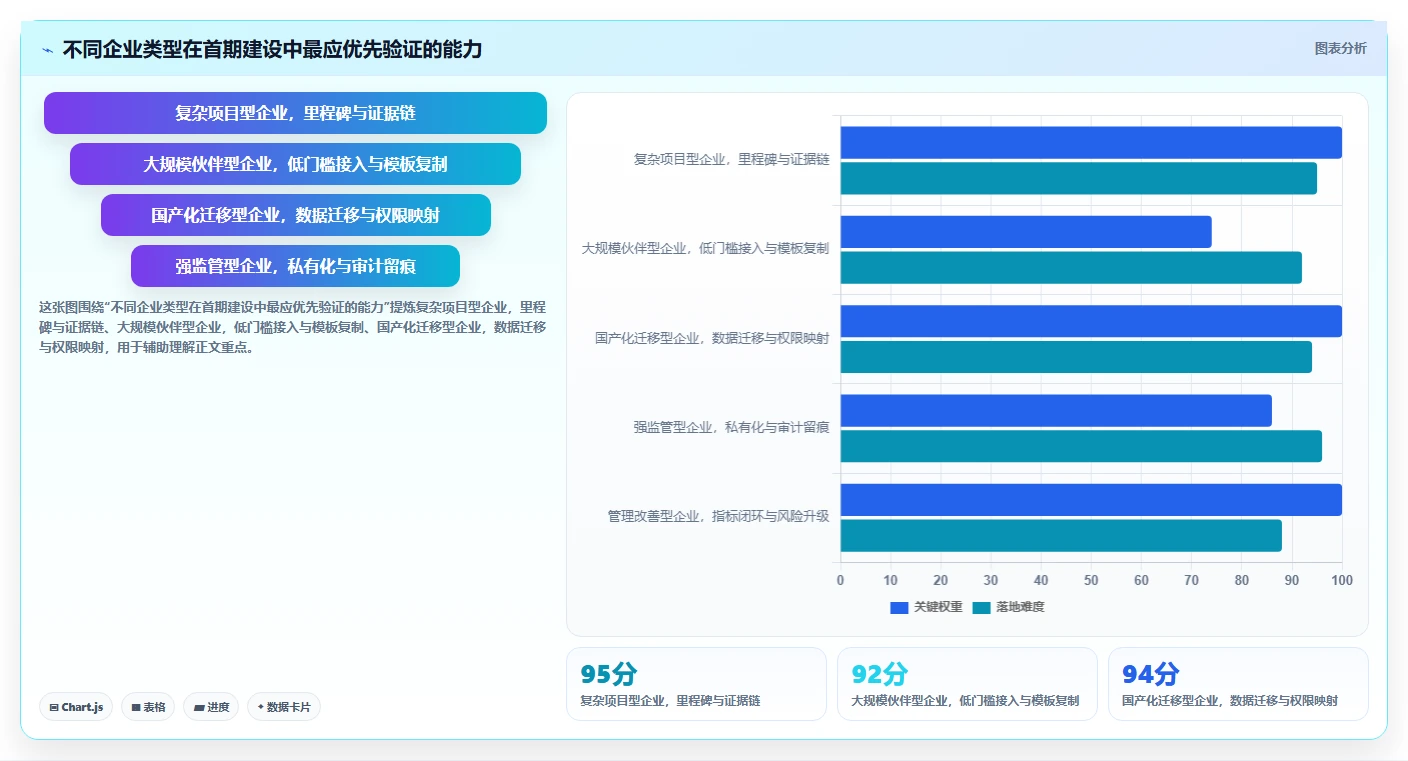Click the 图表分析 label in header
This screenshot has height=761, width=1408.
coord(1340,49)
